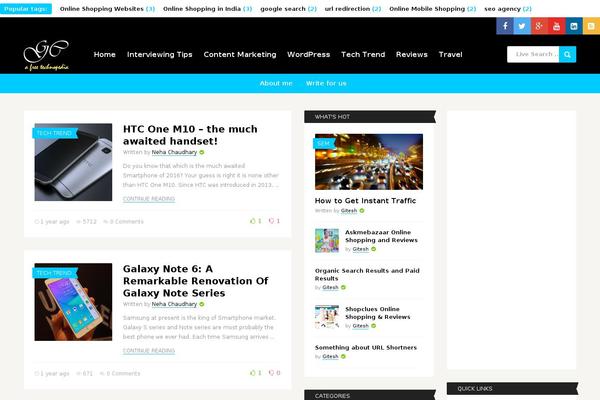
Task: Open How to Get Instant Traffic article
Action: point(365,201)
